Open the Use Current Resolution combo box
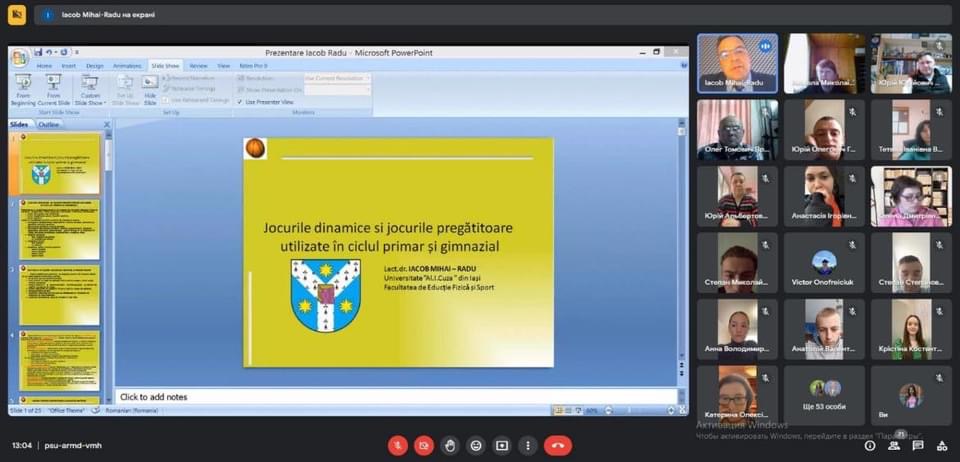 337,78
